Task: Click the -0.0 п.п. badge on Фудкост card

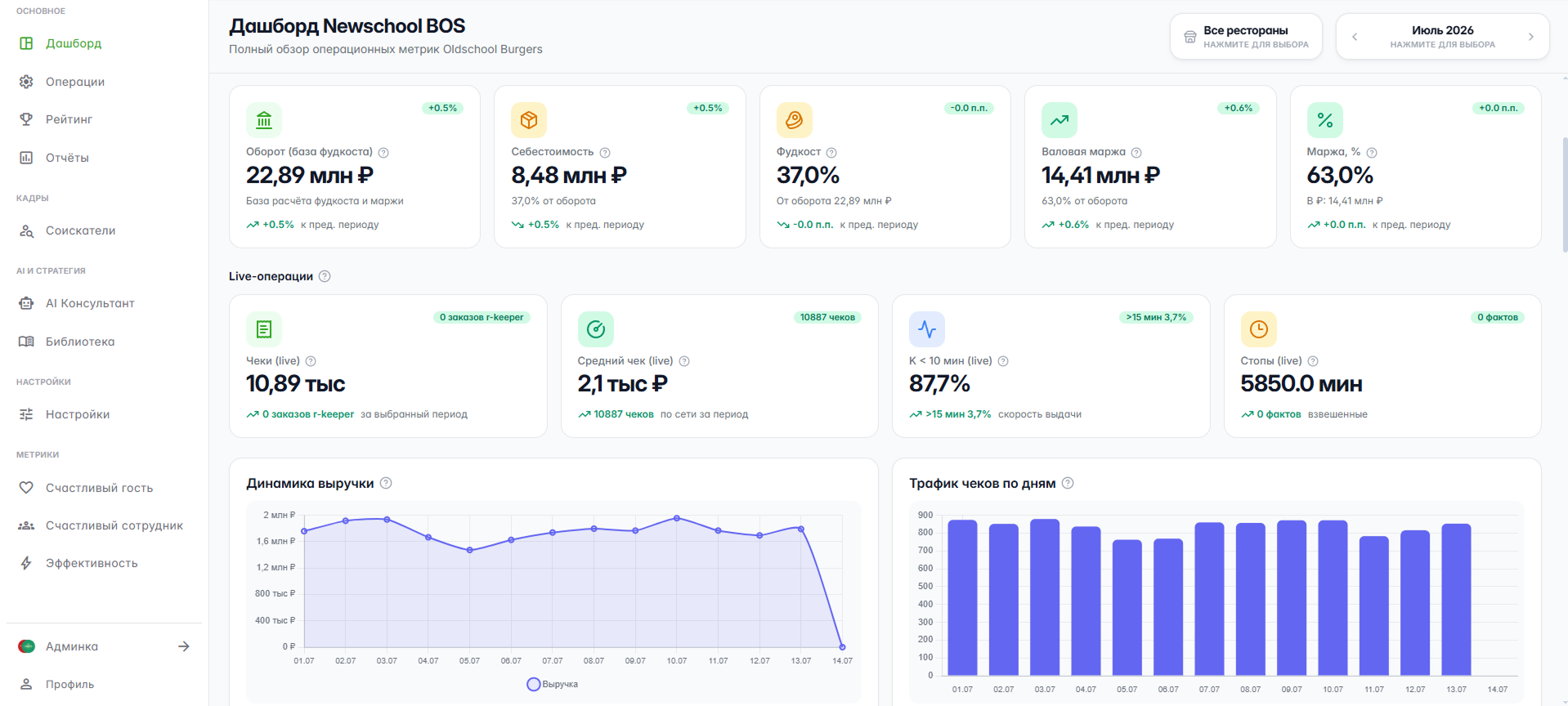Action: (969, 108)
